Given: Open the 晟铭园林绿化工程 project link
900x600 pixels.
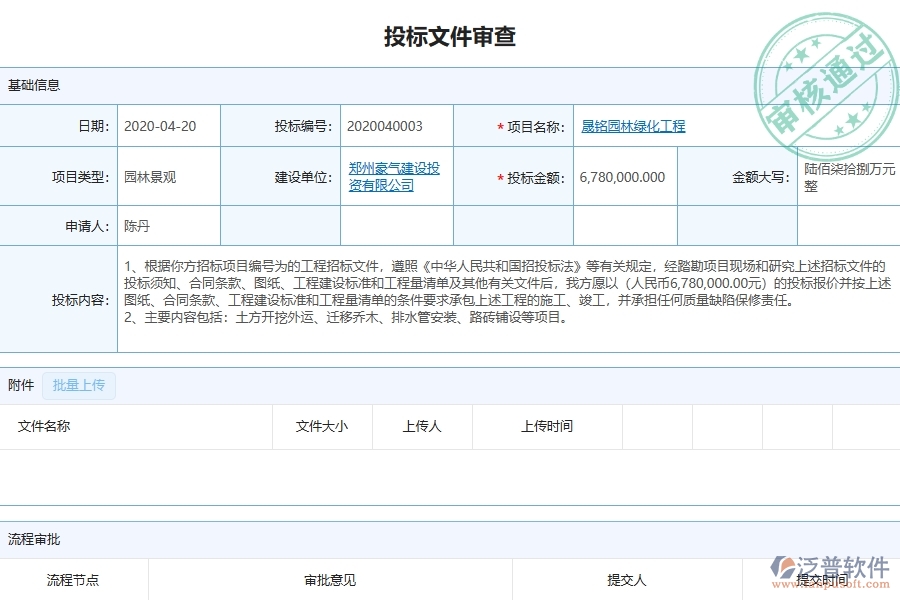Looking at the screenshot, I should pos(632,125).
